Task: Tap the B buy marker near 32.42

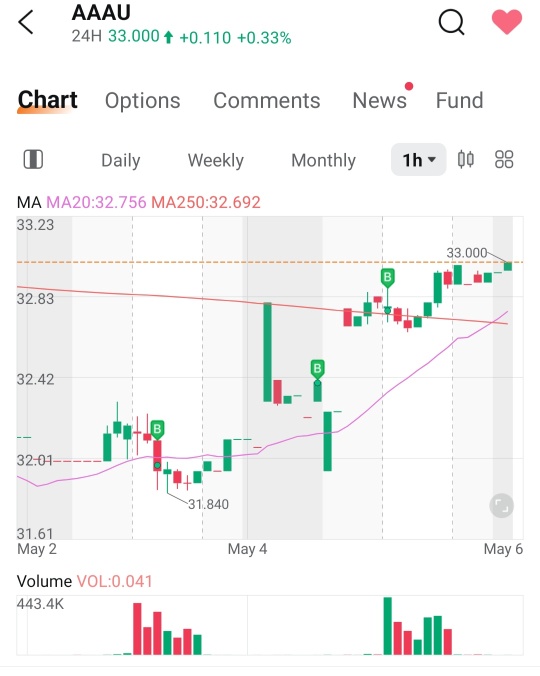Action: tap(317, 369)
